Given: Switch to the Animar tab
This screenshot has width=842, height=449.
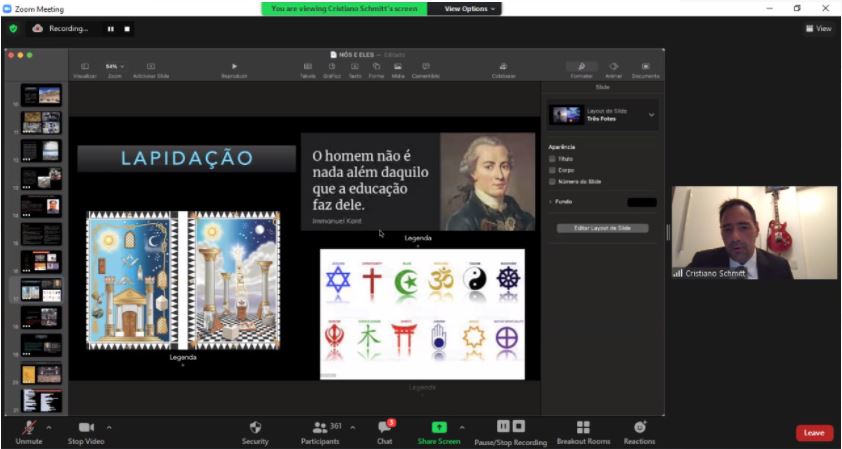Looking at the screenshot, I should pyautogui.click(x=613, y=69).
